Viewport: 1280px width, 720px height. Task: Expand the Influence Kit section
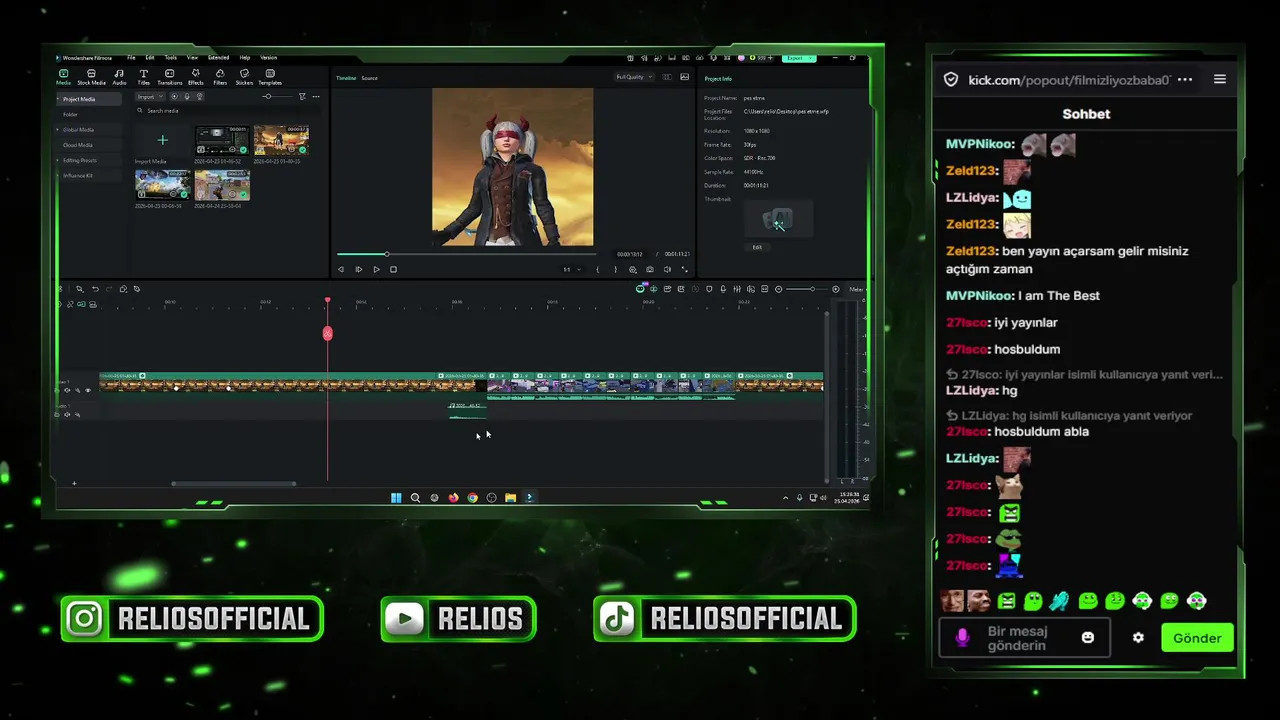point(58,175)
